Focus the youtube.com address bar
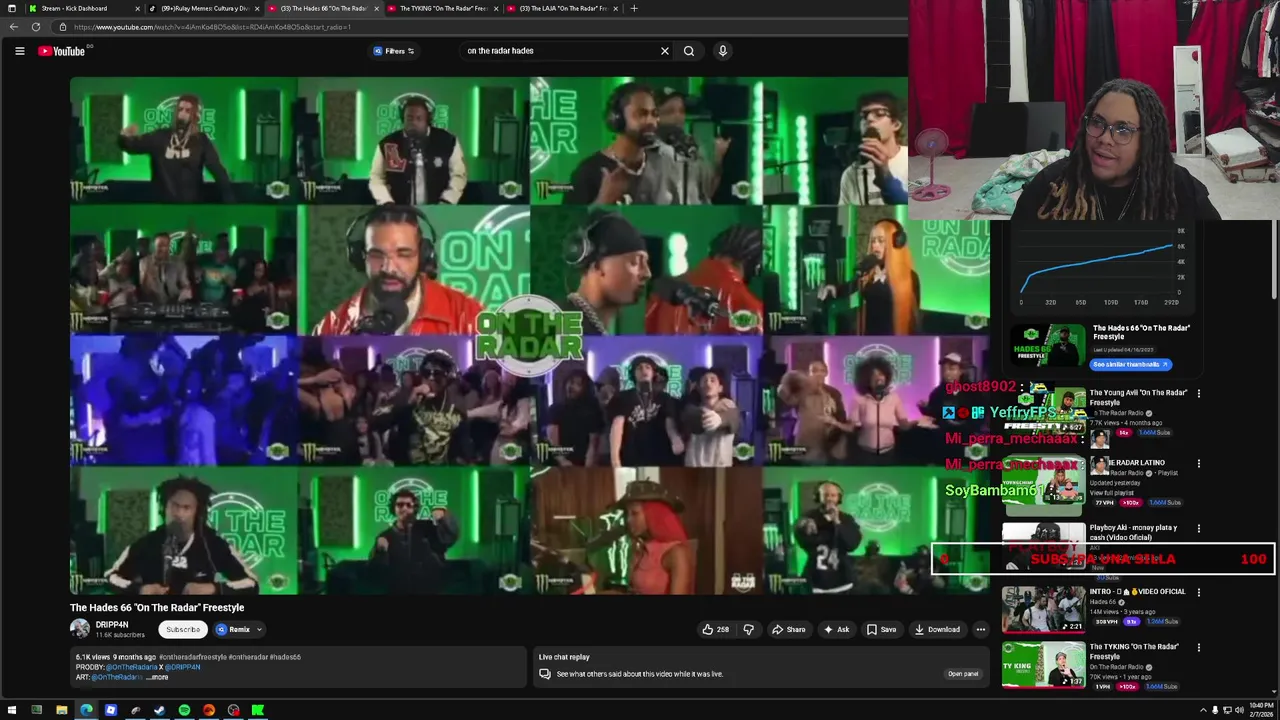This screenshot has height=720, width=1280. [480, 27]
